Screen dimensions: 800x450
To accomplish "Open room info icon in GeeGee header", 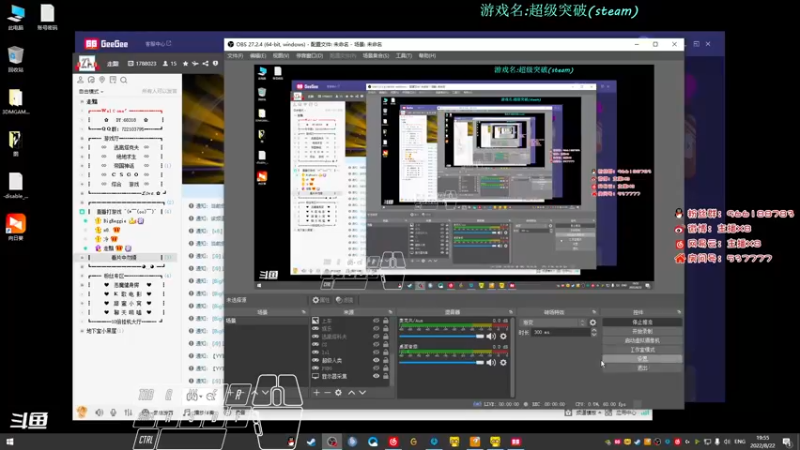I will coord(215,63).
